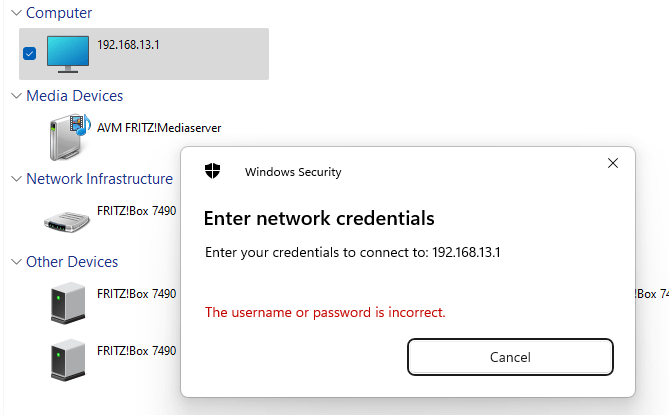Select the FRITZ!Box 7490 router icon under Network Infrastructure
Screen dimensions: 669x415
(67, 222)
